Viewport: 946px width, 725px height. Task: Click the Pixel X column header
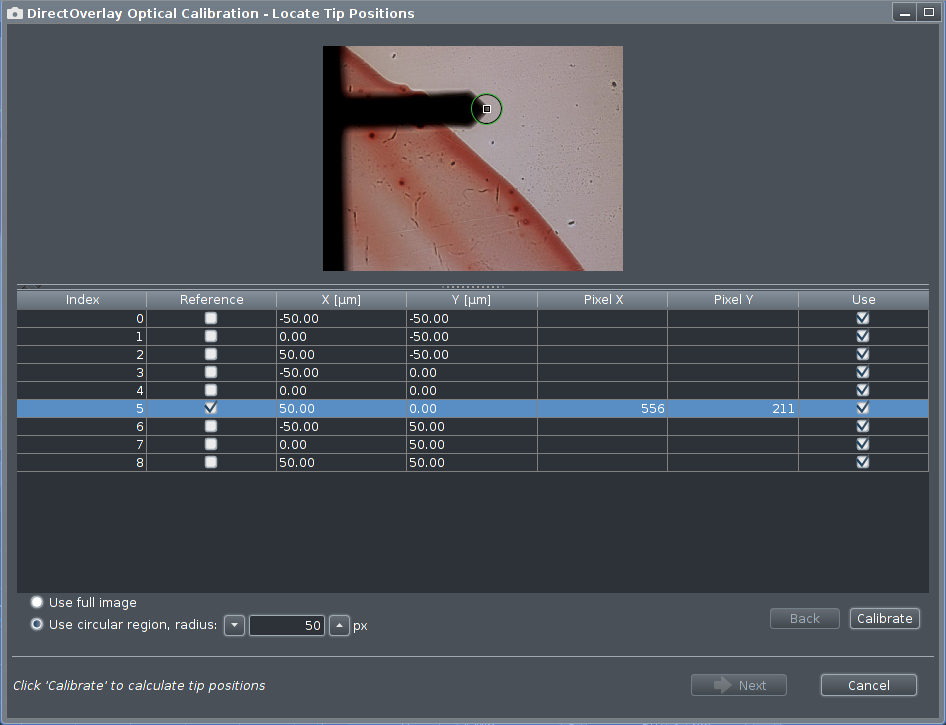[603, 300]
